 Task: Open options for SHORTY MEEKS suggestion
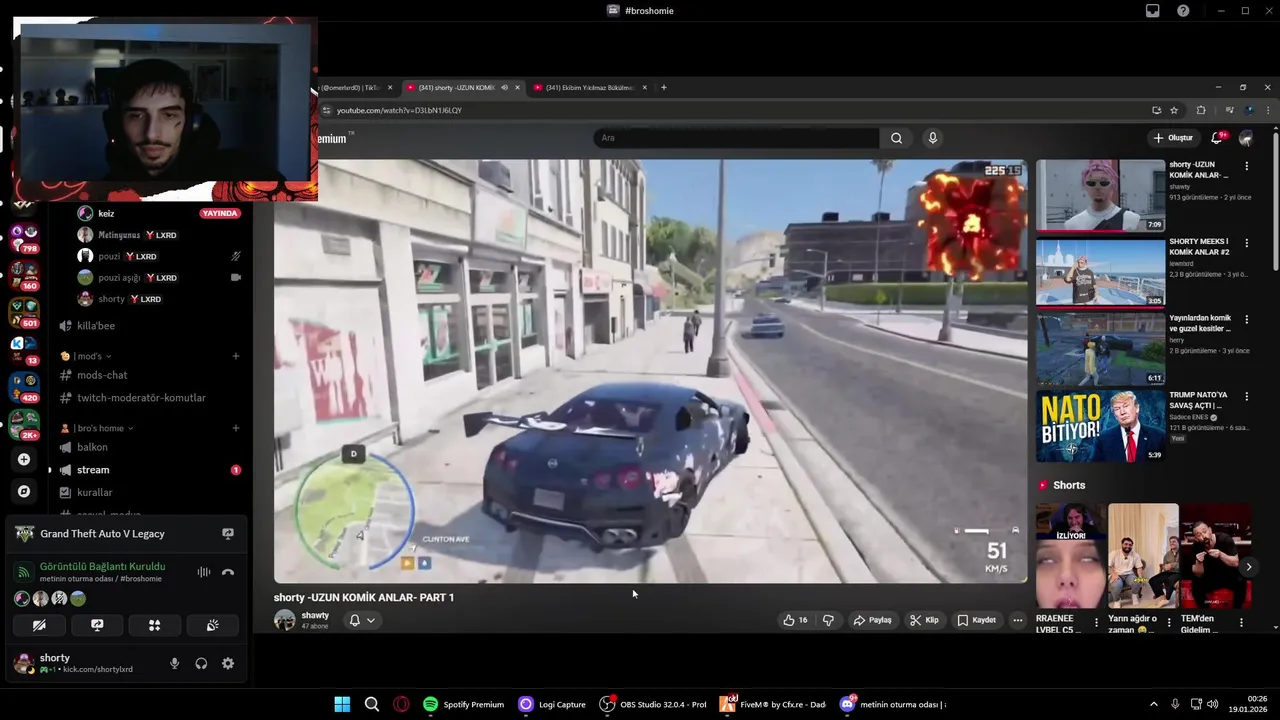point(1246,243)
